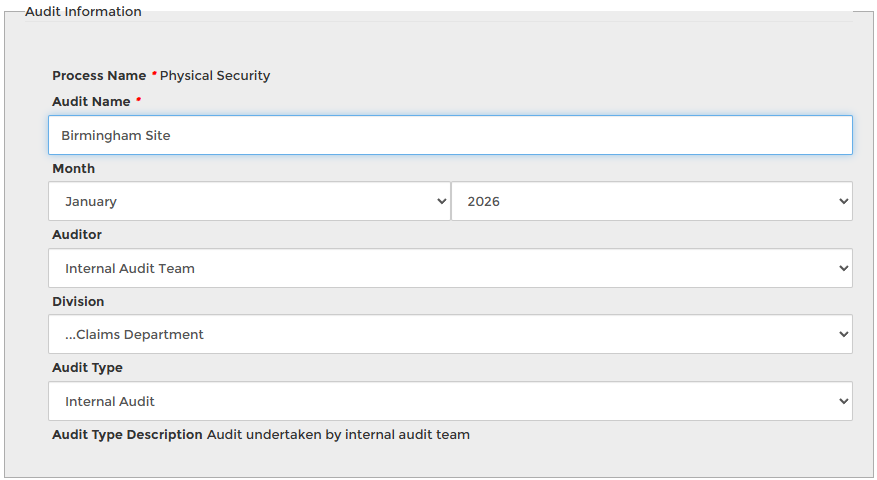The width and height of the screenshot is (877, 480).
Task: Click the chevron arrow on January selector
Action: pyautogui.click(x=442, y=201)
